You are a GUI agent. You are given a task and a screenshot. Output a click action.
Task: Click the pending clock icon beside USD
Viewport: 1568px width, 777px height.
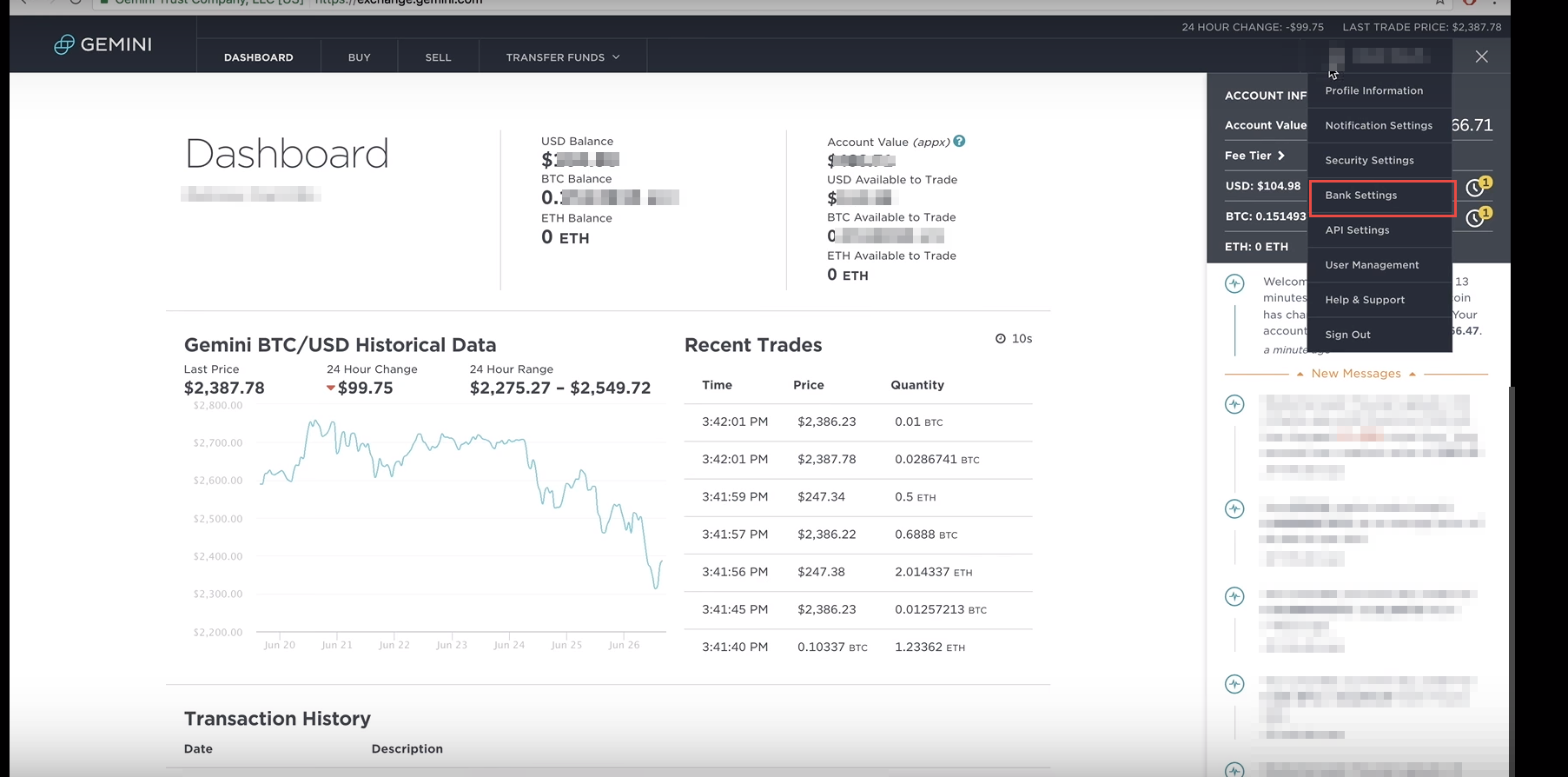coord(1477,186)
